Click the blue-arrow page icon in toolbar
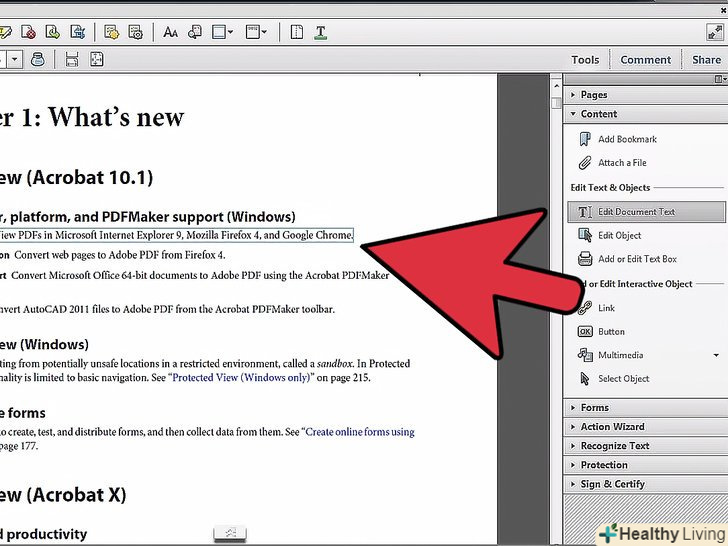The image size is (728, 546). (x=77, y=32)
